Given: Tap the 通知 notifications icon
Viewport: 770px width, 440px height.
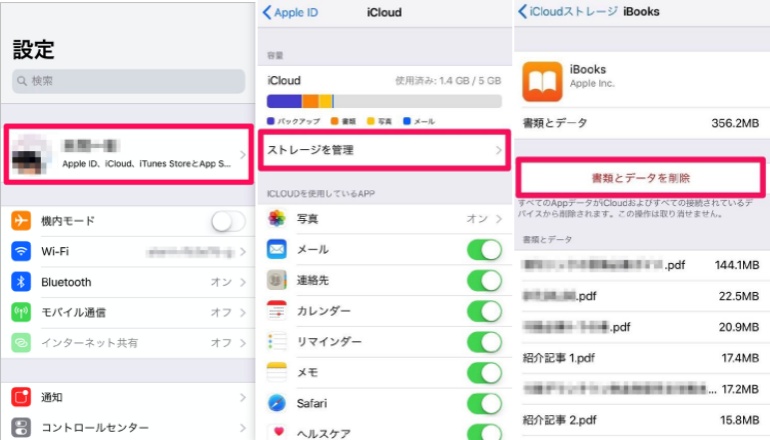Looking at the screenshot, I should click(x=21, y=397).
